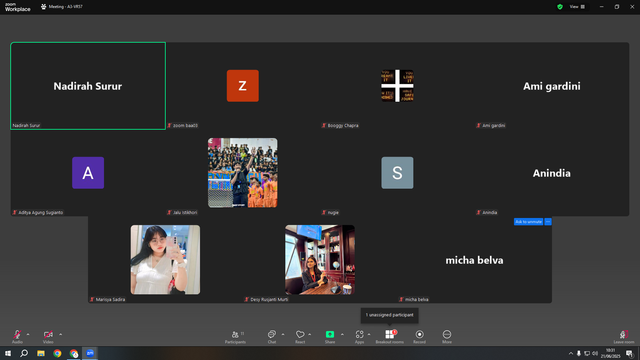Image resolution: width=640 pixels, height=360 pixels.
Task: Open the system tray network icon
Action: point(587,353)
